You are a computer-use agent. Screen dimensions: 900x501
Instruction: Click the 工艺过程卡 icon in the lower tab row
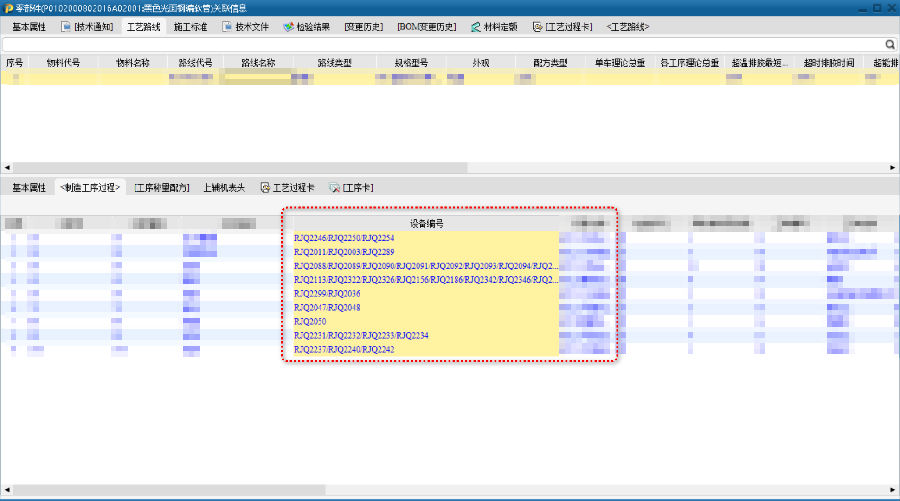pyautogui.click(x=265, y=188)
